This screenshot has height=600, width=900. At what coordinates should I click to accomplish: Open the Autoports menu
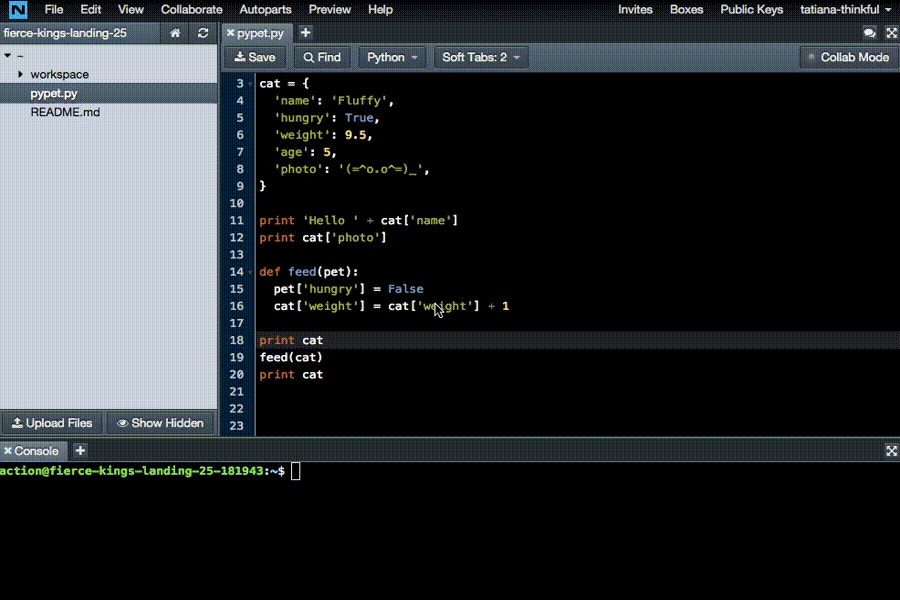265,9
